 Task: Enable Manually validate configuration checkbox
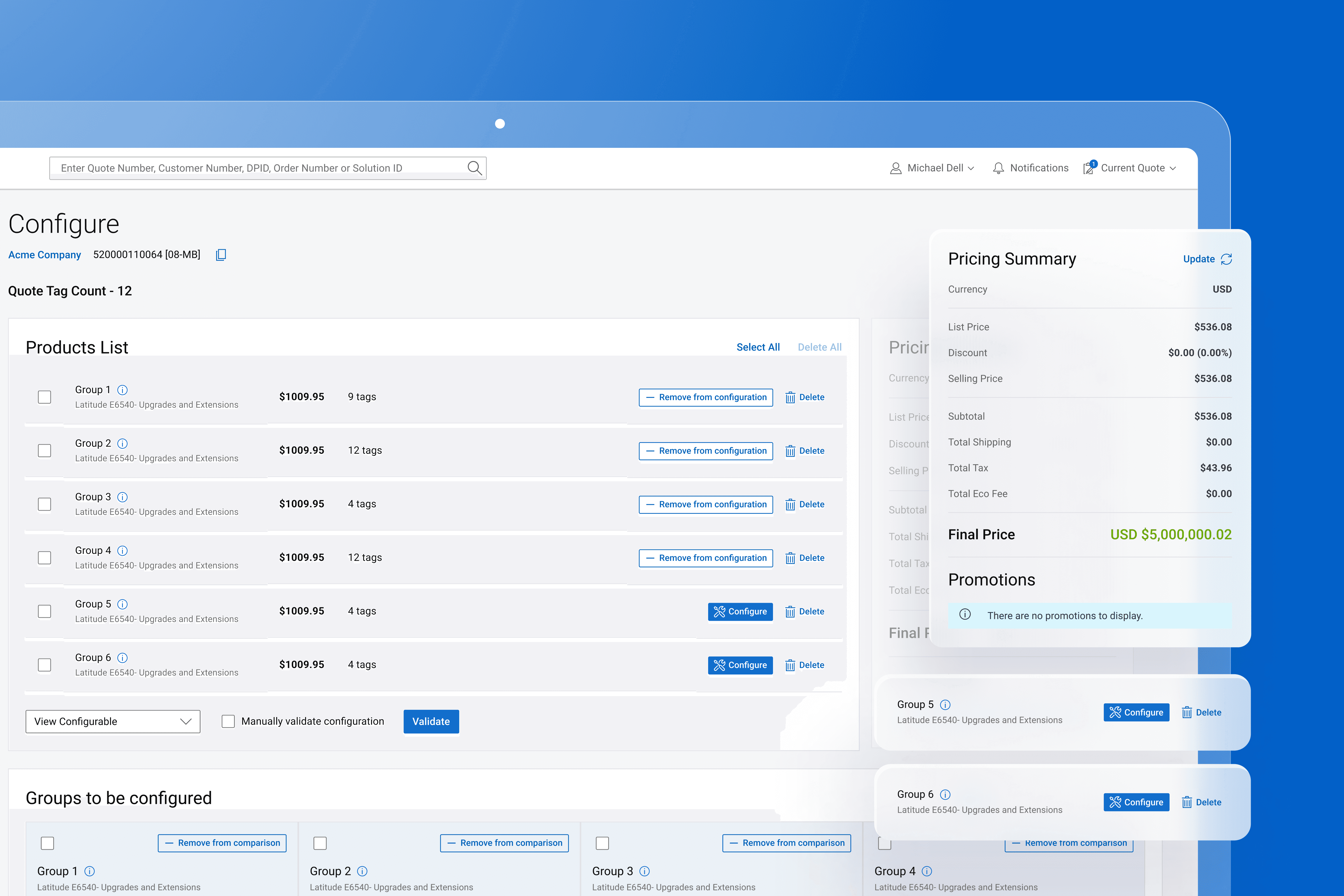pyautogui.click(x=228, y=721)
